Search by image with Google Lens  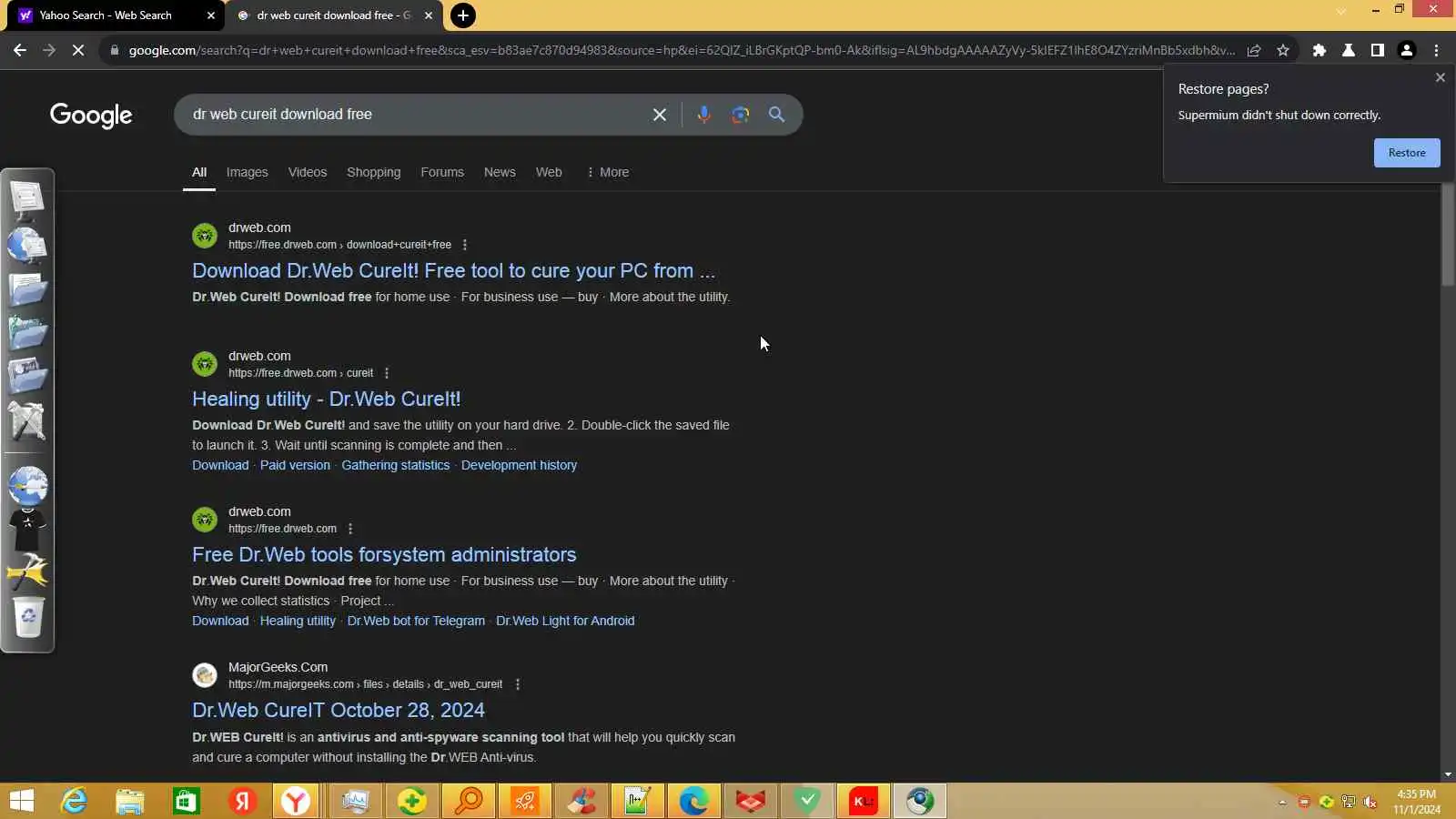(x=741, y=115)
